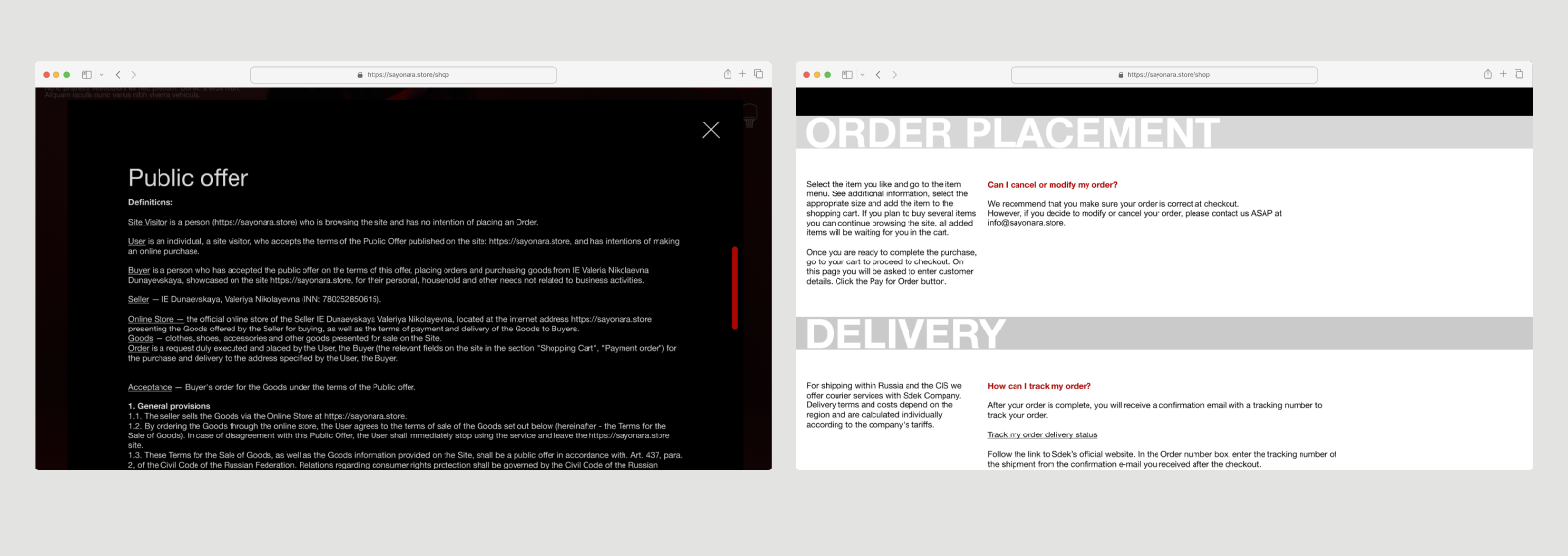Click the info@sayonara.store email text
The height and width of the screenshot is (556, 1568).
(x=1026, y=223)
